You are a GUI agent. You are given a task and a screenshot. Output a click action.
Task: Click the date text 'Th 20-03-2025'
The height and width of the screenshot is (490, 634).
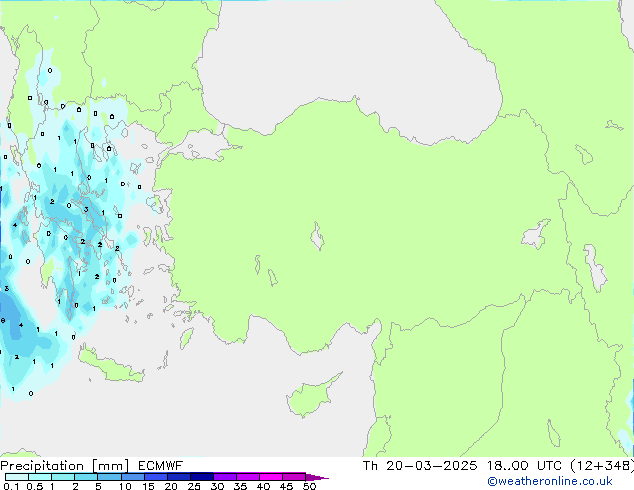(x=420, y=466)
